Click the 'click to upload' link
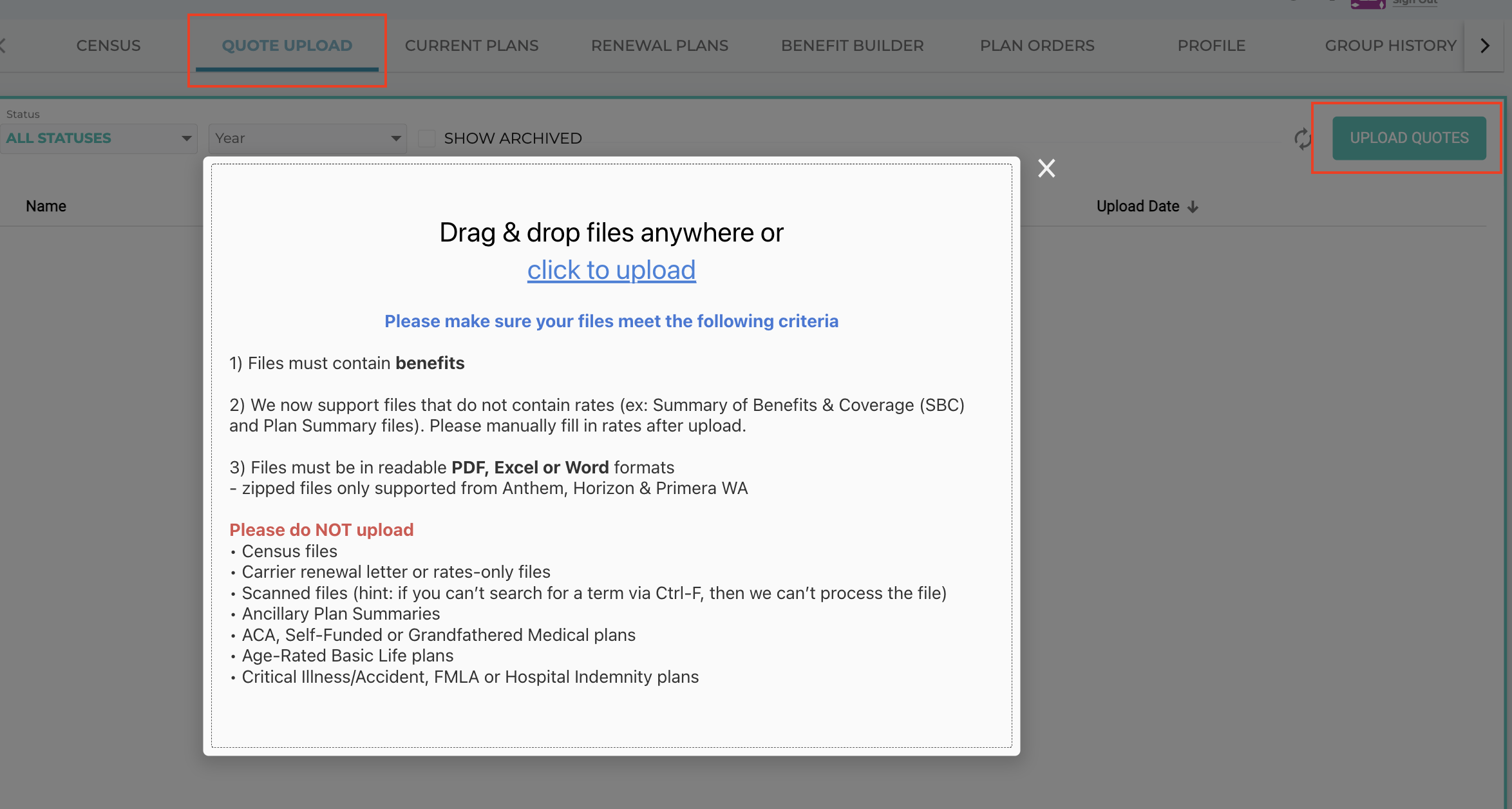 [611, 270]
